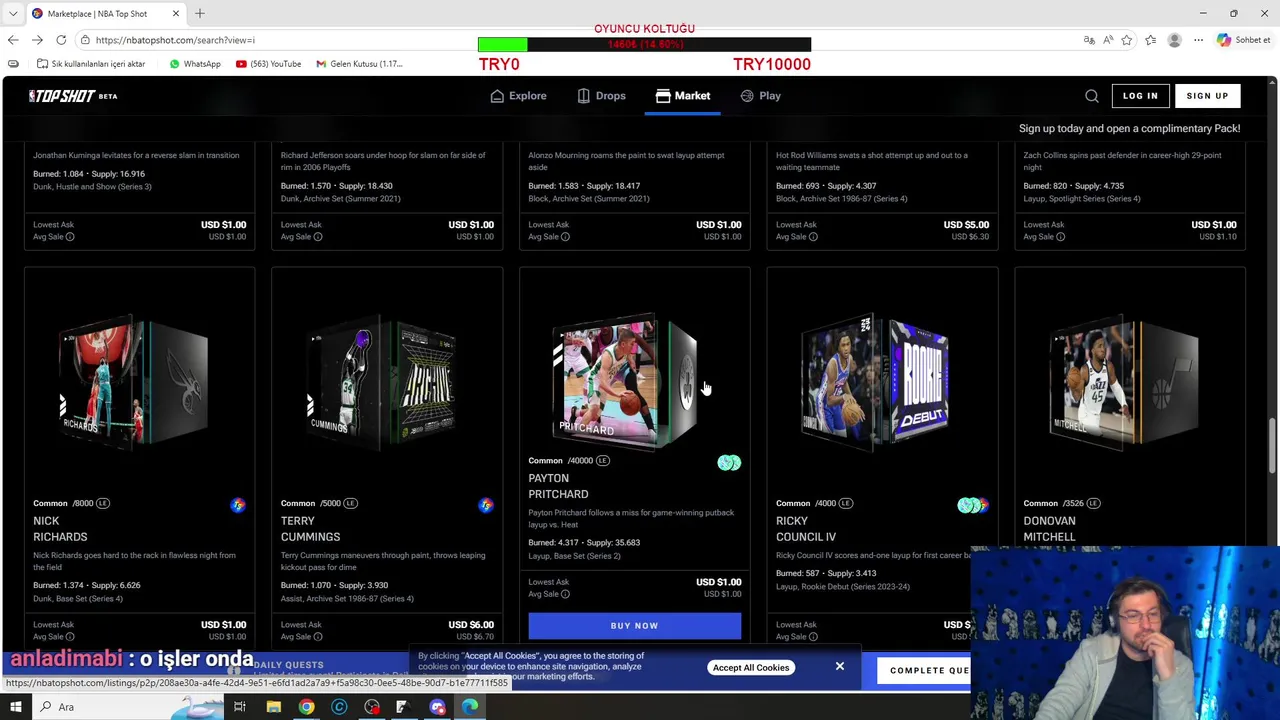Close the cookie banner with the X
The width and height of the screenshot is (1280, 720).
(x=840, y=666)
